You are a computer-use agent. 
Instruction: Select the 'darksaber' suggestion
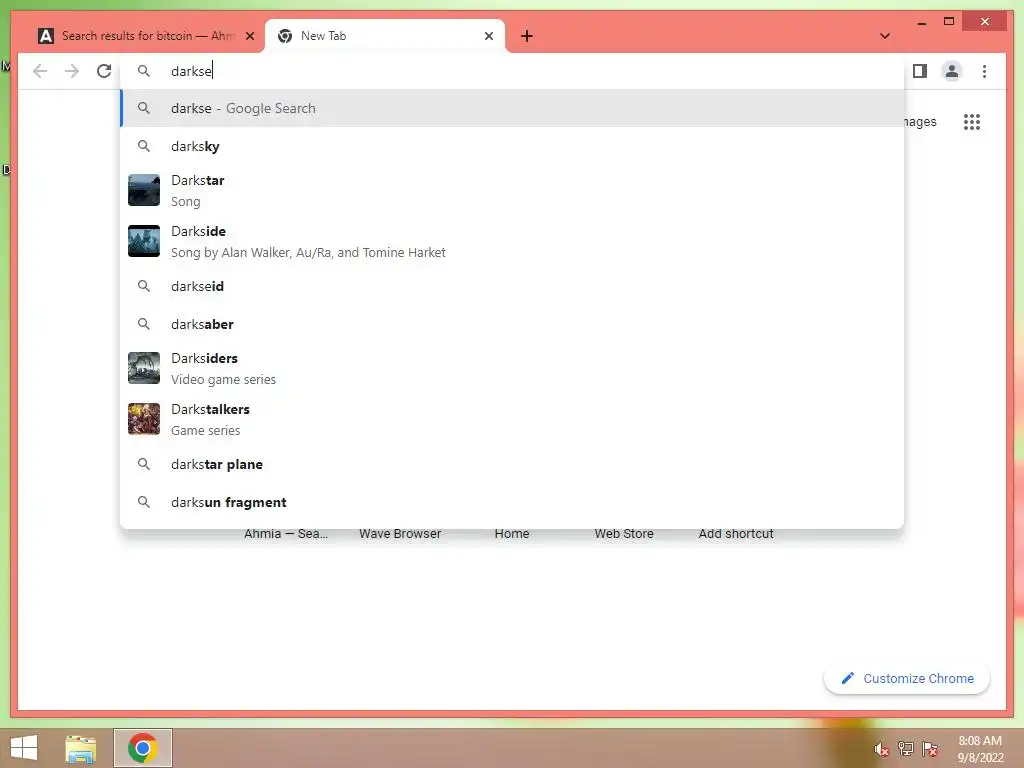[x=512, y=324]
